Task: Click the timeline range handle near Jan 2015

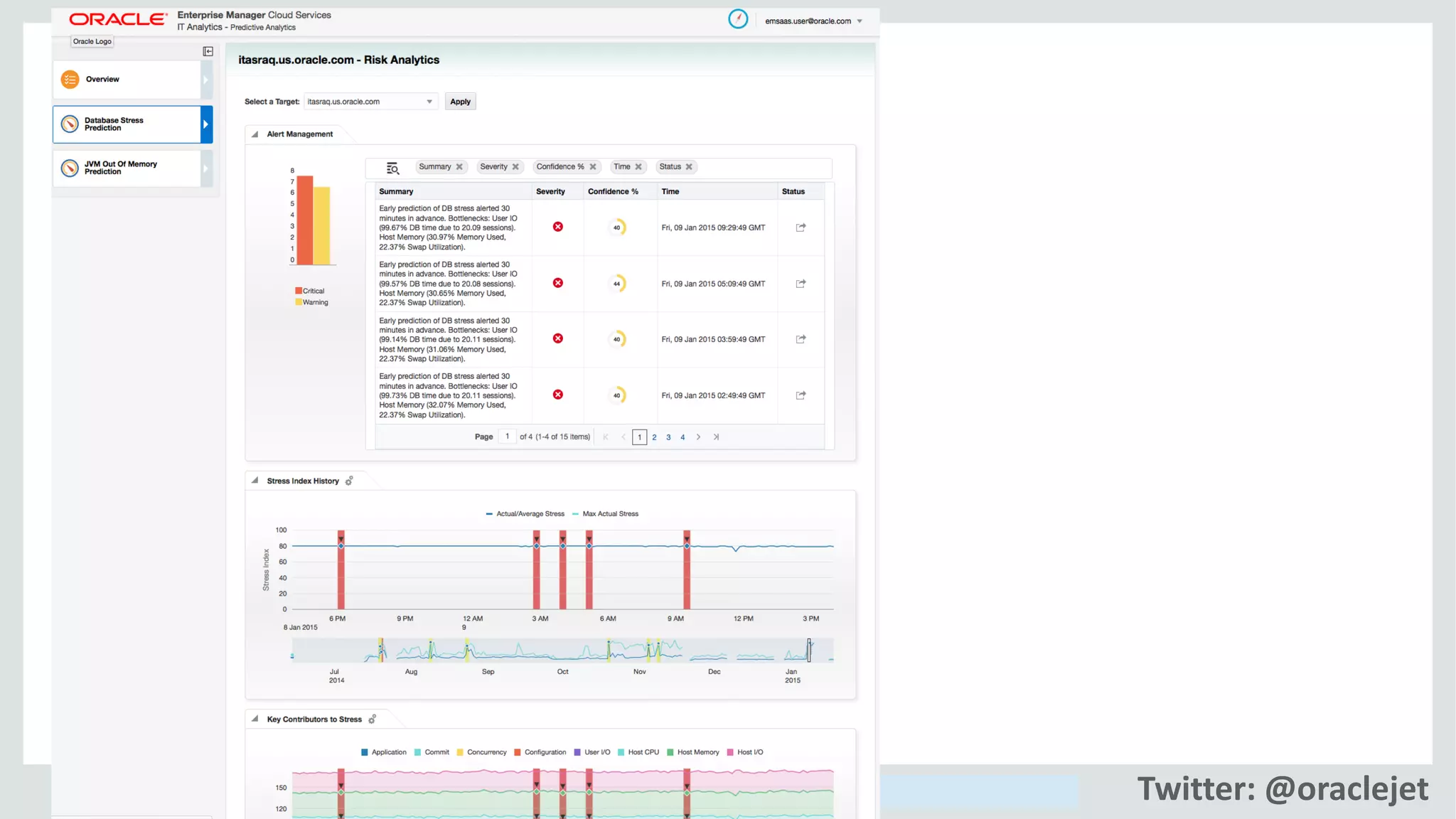Action: (809, 650)
